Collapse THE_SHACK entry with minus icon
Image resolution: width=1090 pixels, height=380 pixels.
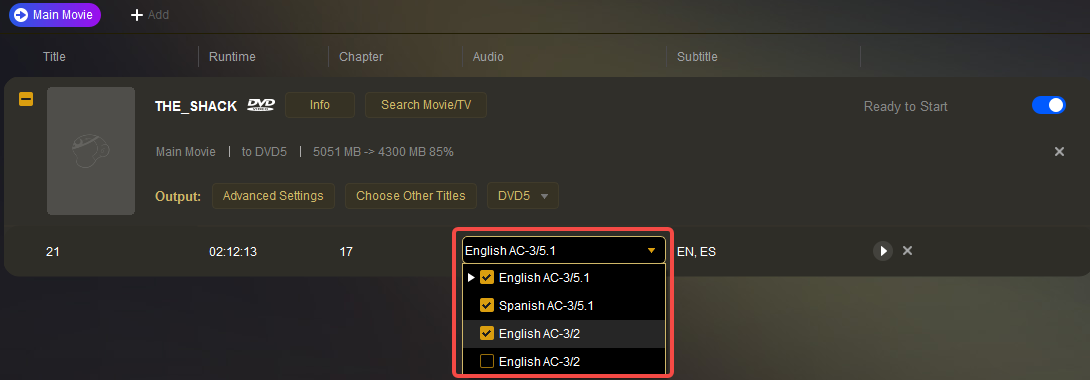click(x=26, y=100)
